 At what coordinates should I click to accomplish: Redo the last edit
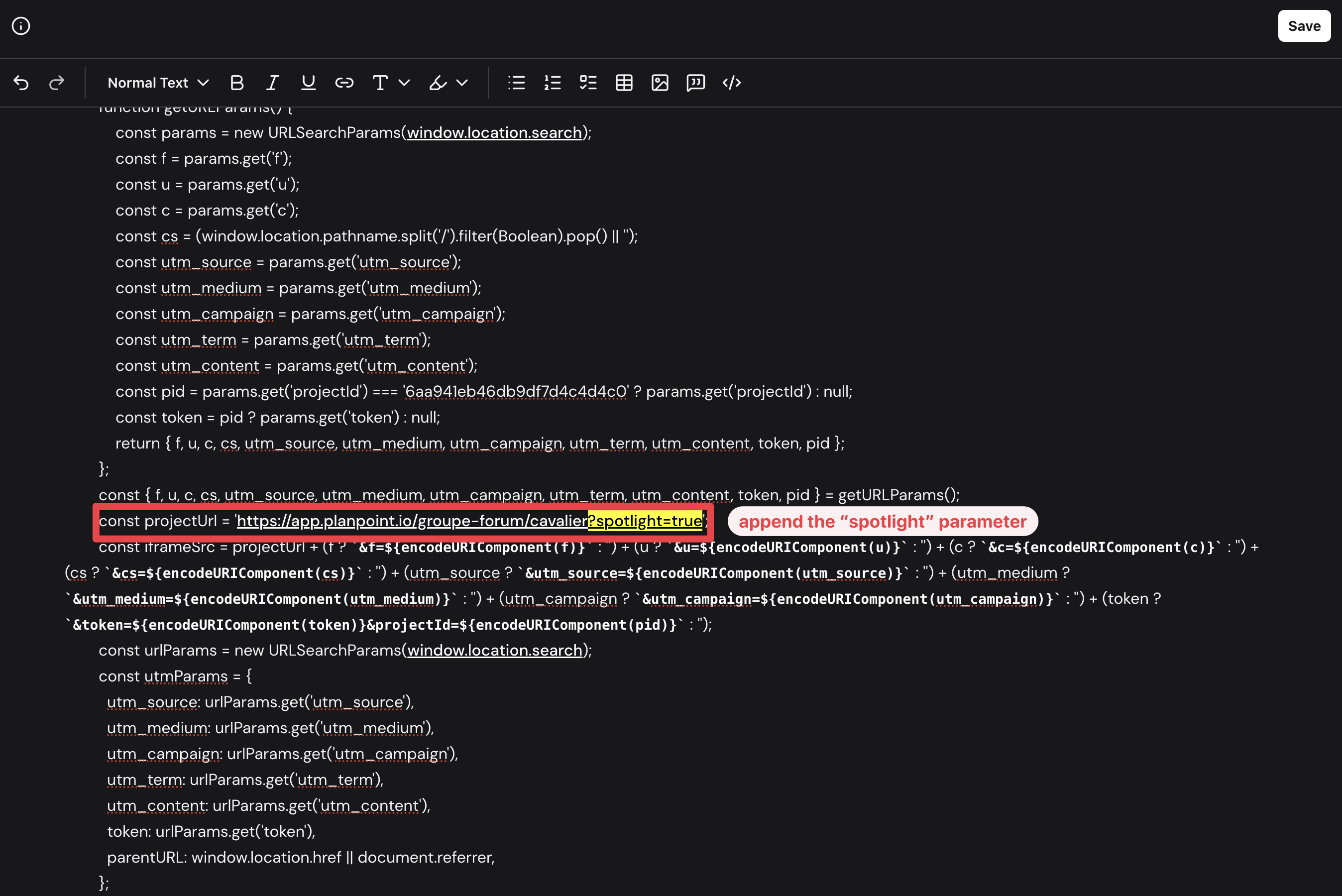(x=57, y=83)
